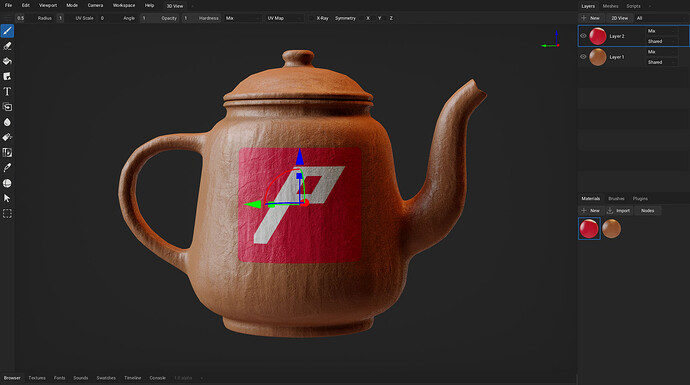Select the Color ID tool

[7, 153]
